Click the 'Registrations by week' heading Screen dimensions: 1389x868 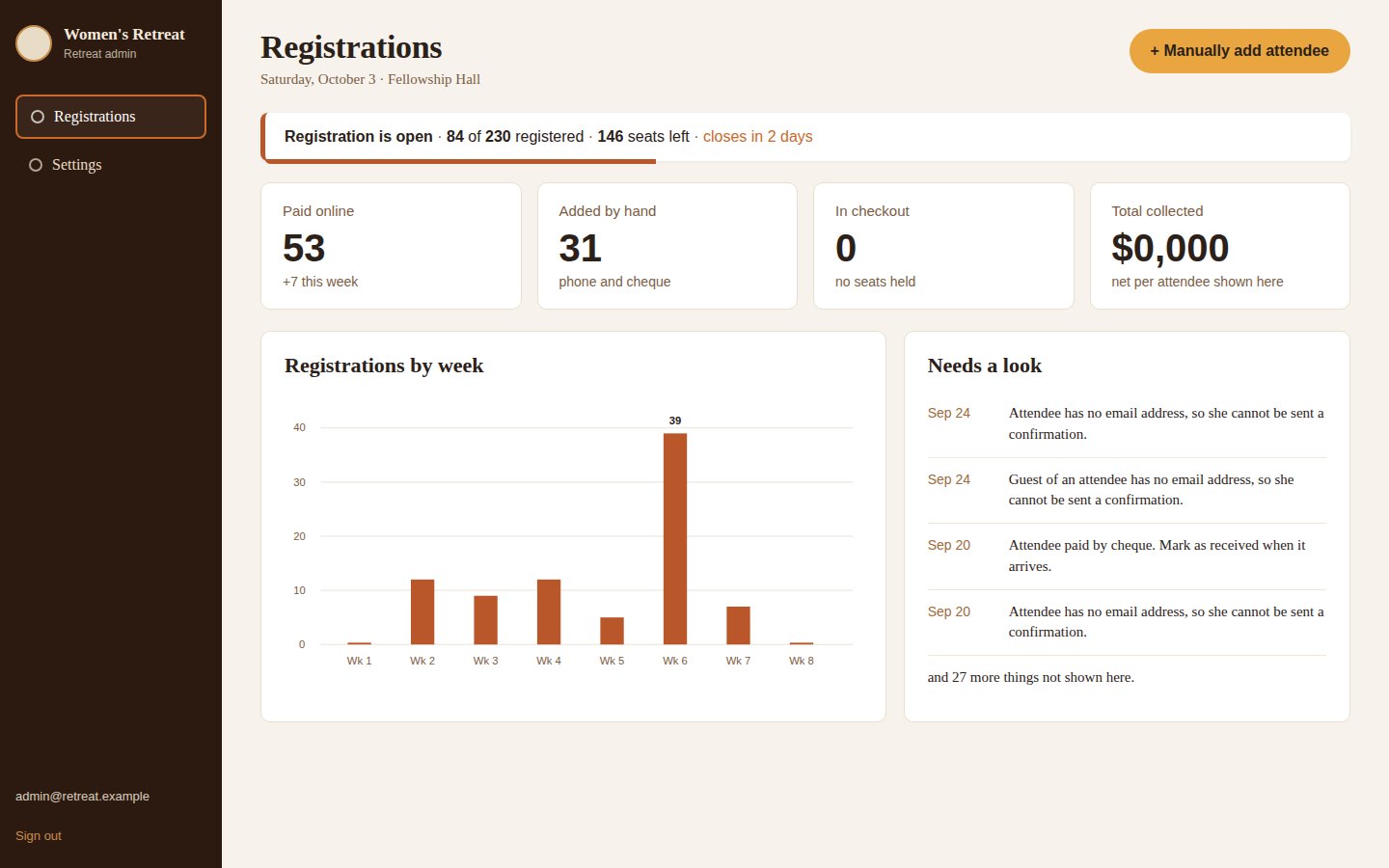click(x=384, y=366)
